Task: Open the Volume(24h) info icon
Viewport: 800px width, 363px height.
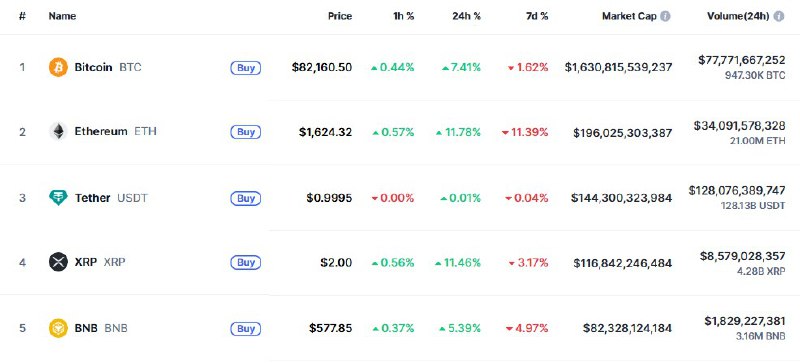Action: [779, 16]
